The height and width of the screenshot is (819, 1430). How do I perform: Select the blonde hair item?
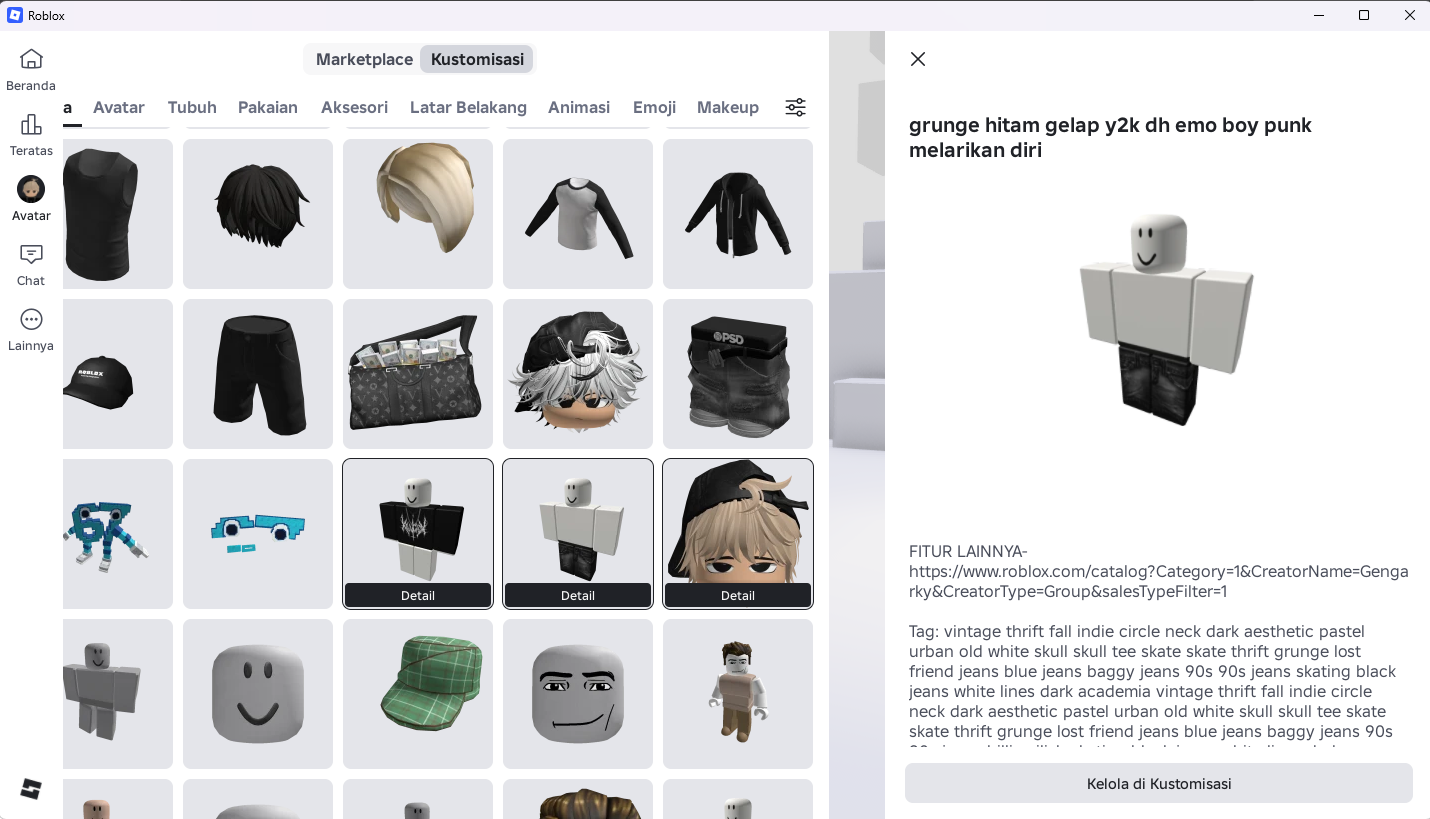(x=418, y=214)
